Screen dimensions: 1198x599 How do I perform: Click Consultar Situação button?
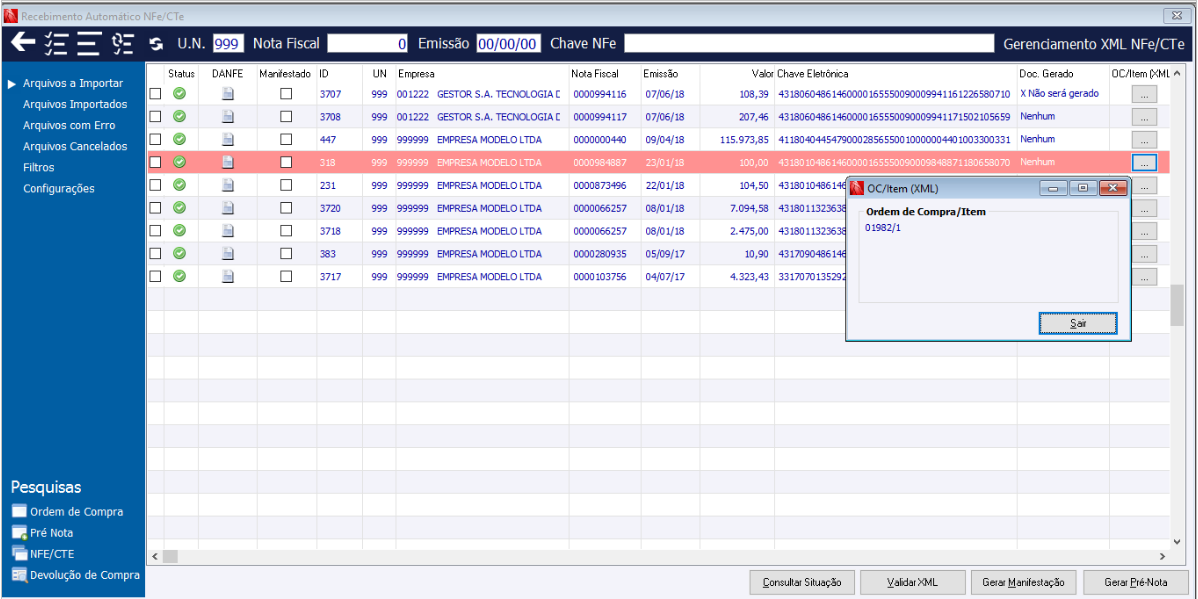click(802, 582)
